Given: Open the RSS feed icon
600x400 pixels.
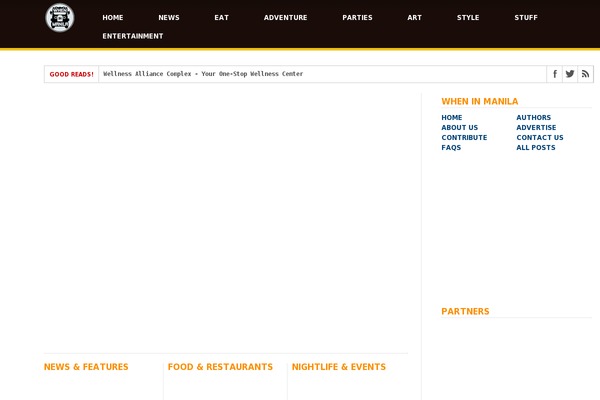Looking at the screenshot, I should point(585,74).
